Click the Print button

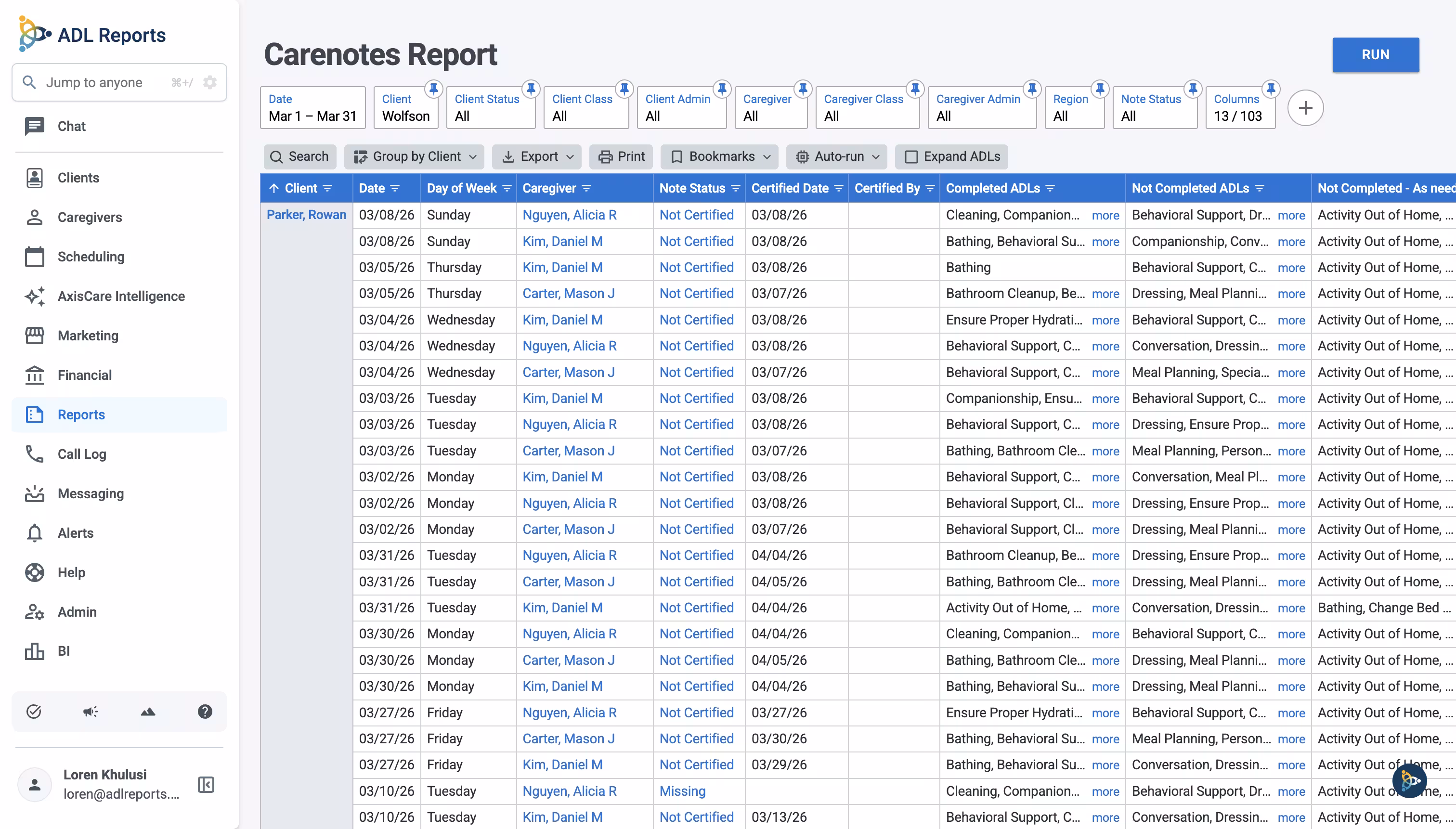[622, 156]
